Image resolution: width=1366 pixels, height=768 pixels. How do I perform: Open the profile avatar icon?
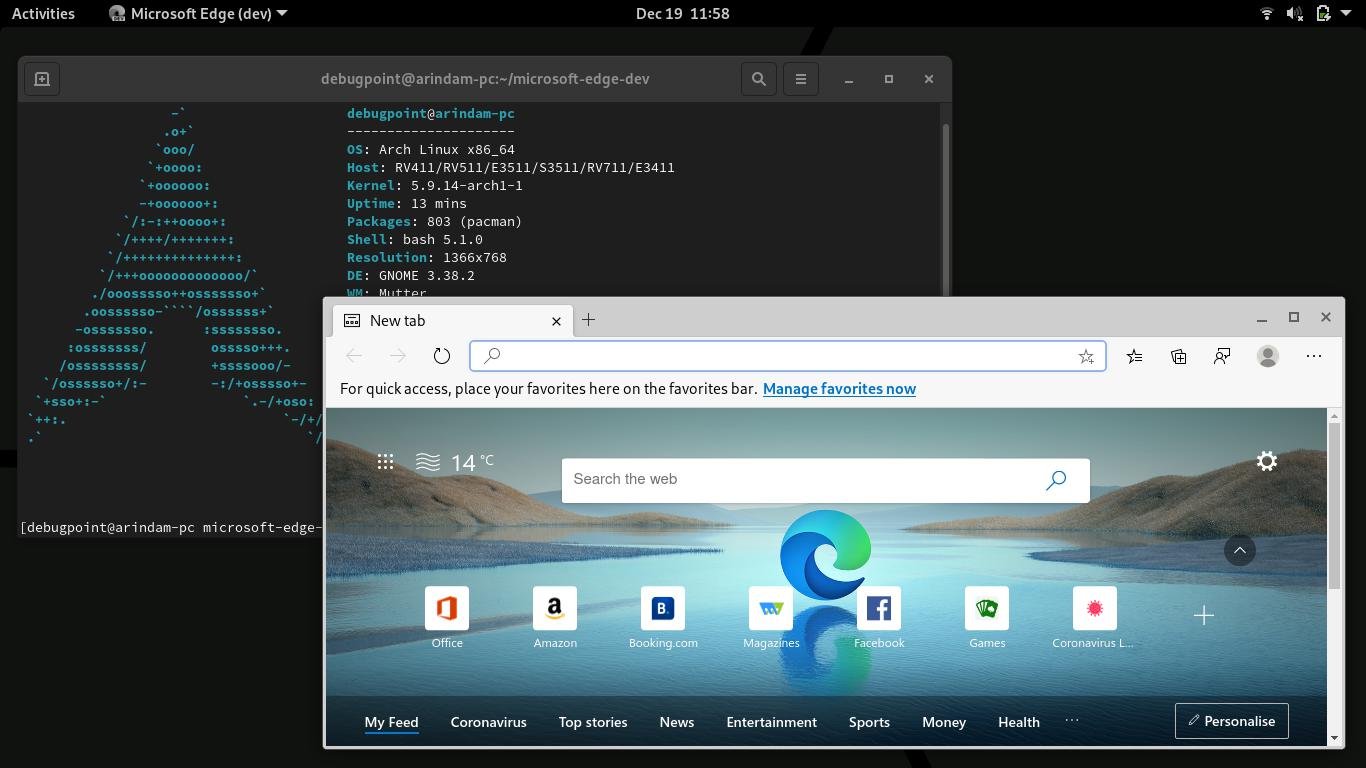1267,356
